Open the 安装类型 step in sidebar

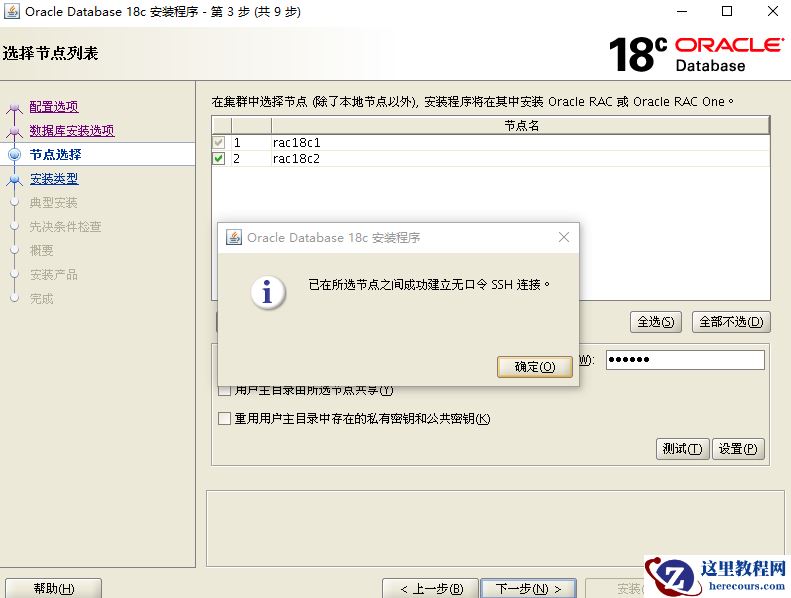coord(54,179)
